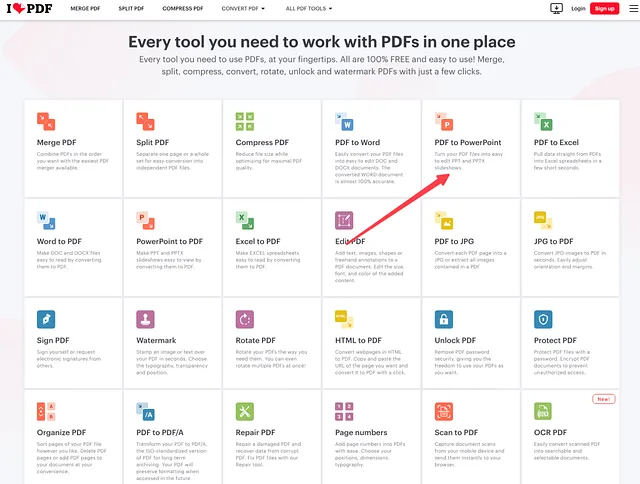The width and height of the screenshot is (640, 484).
Task: Click the Login link
Action: (578, 9)
